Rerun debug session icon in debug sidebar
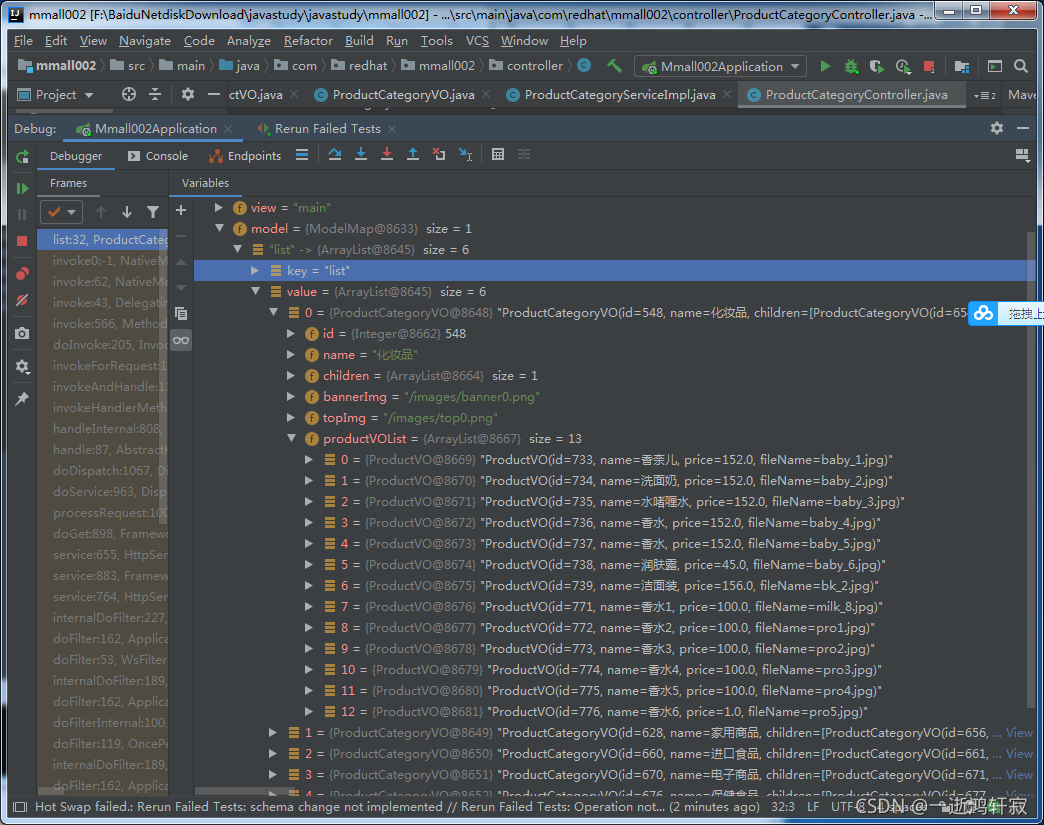 [x=22, y=156]
